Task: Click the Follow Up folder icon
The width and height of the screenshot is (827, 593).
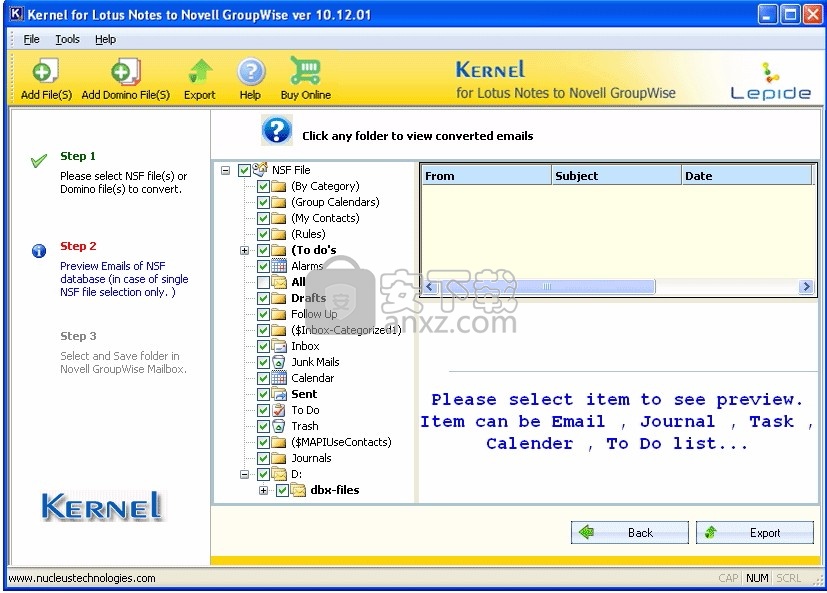Action: pyautogui.click(x=278, y=314)
